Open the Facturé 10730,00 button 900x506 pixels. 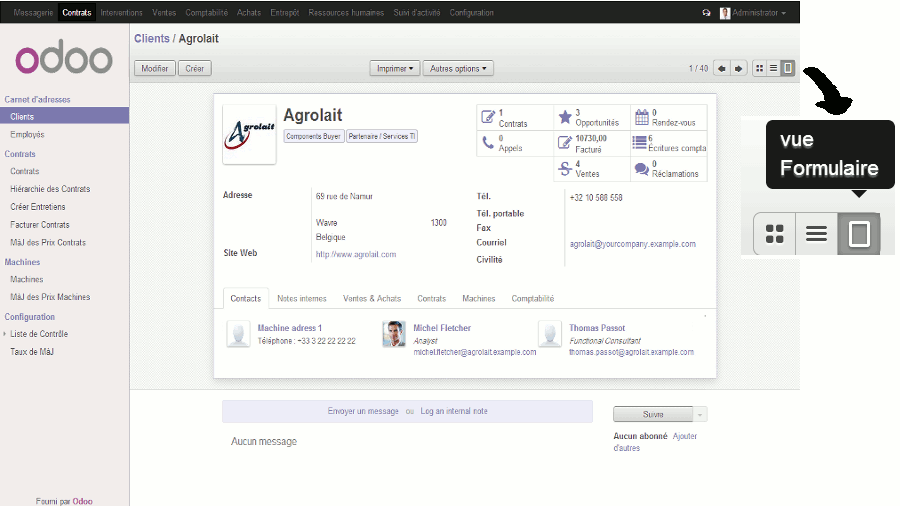592,143
